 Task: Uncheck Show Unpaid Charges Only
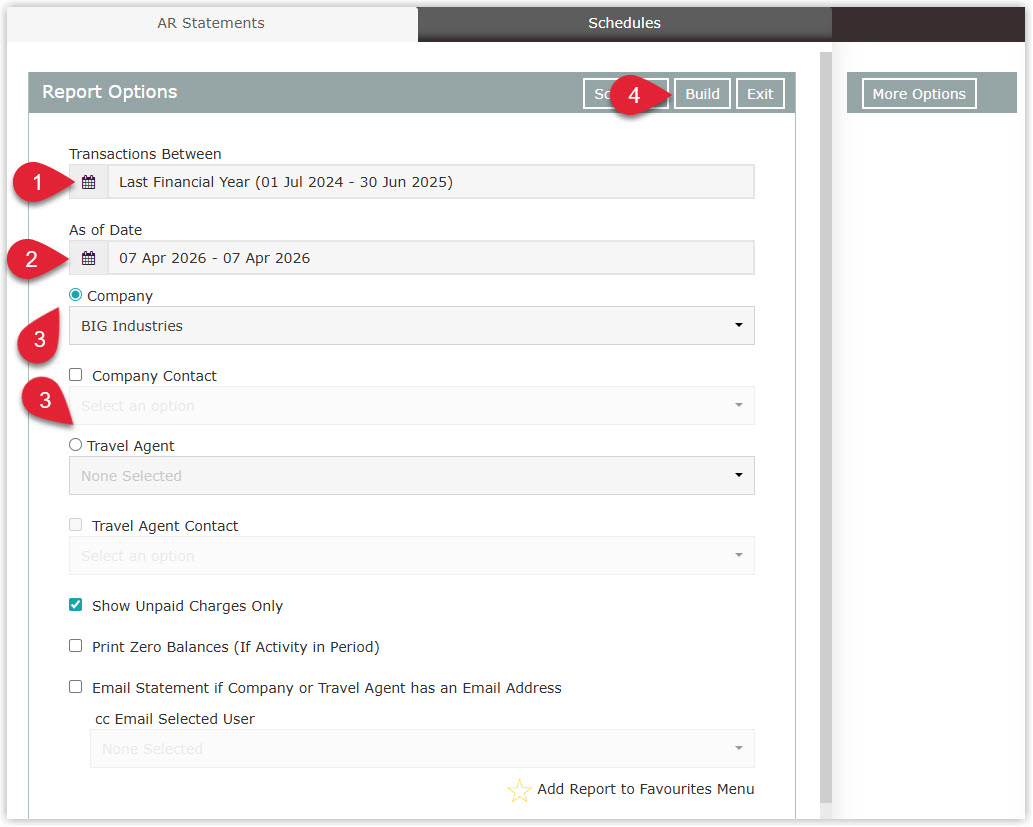click(x=76, y=605)
